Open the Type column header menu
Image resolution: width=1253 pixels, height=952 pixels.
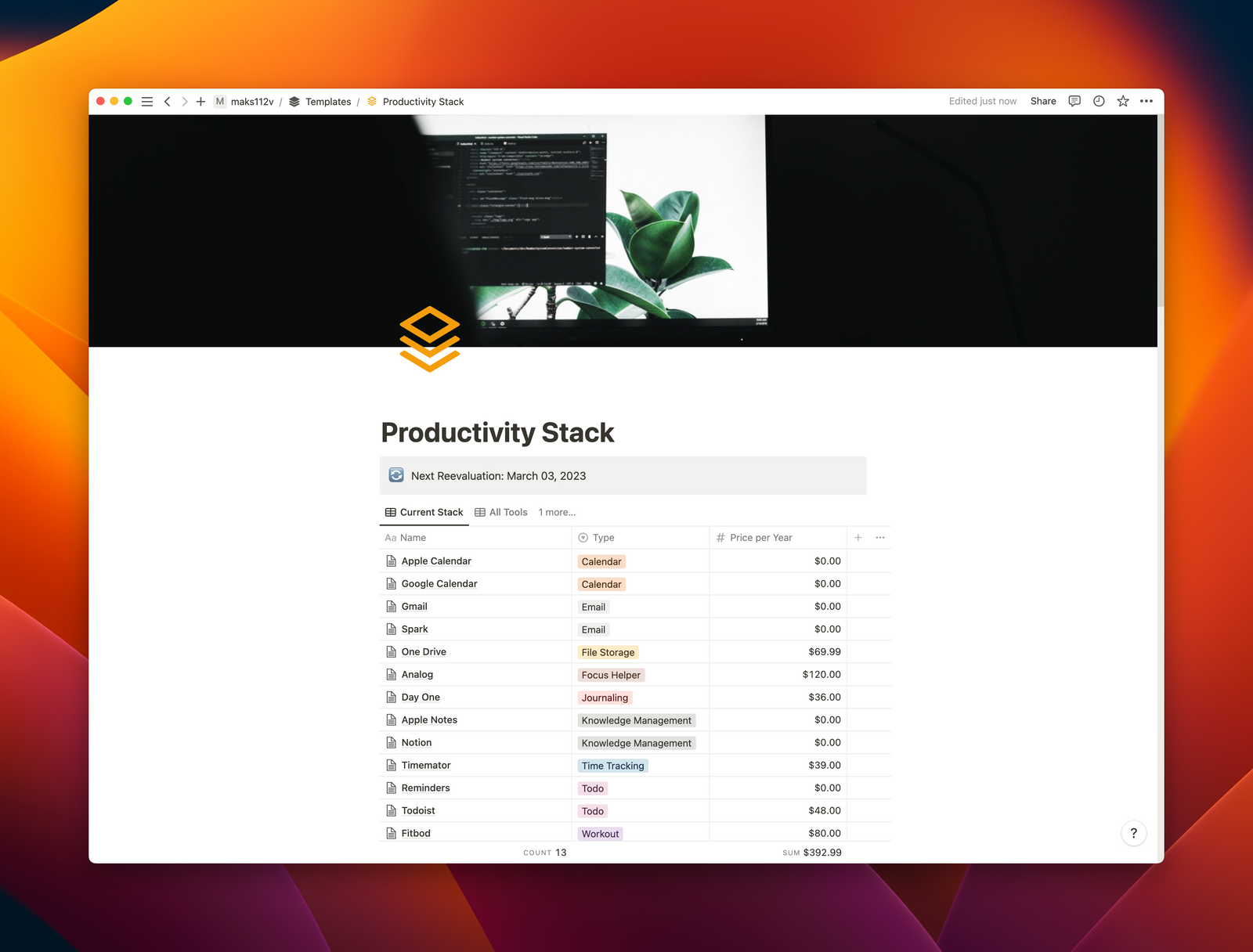[x=641, y=537]
